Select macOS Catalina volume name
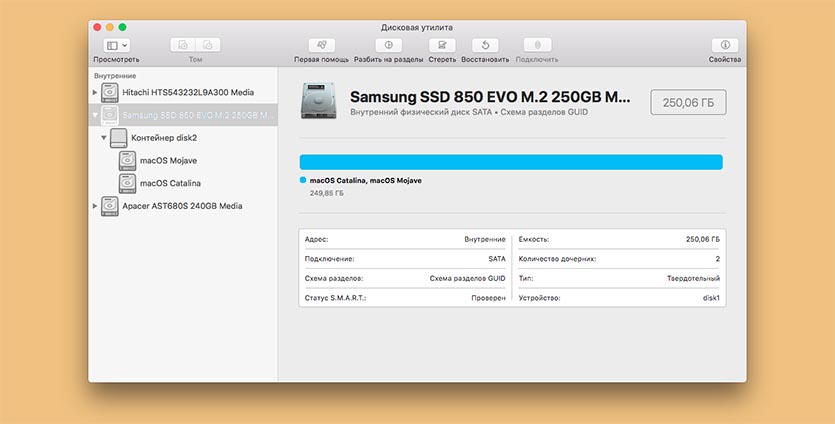Screen dimensions: 835x424 [x=170, y=183]
